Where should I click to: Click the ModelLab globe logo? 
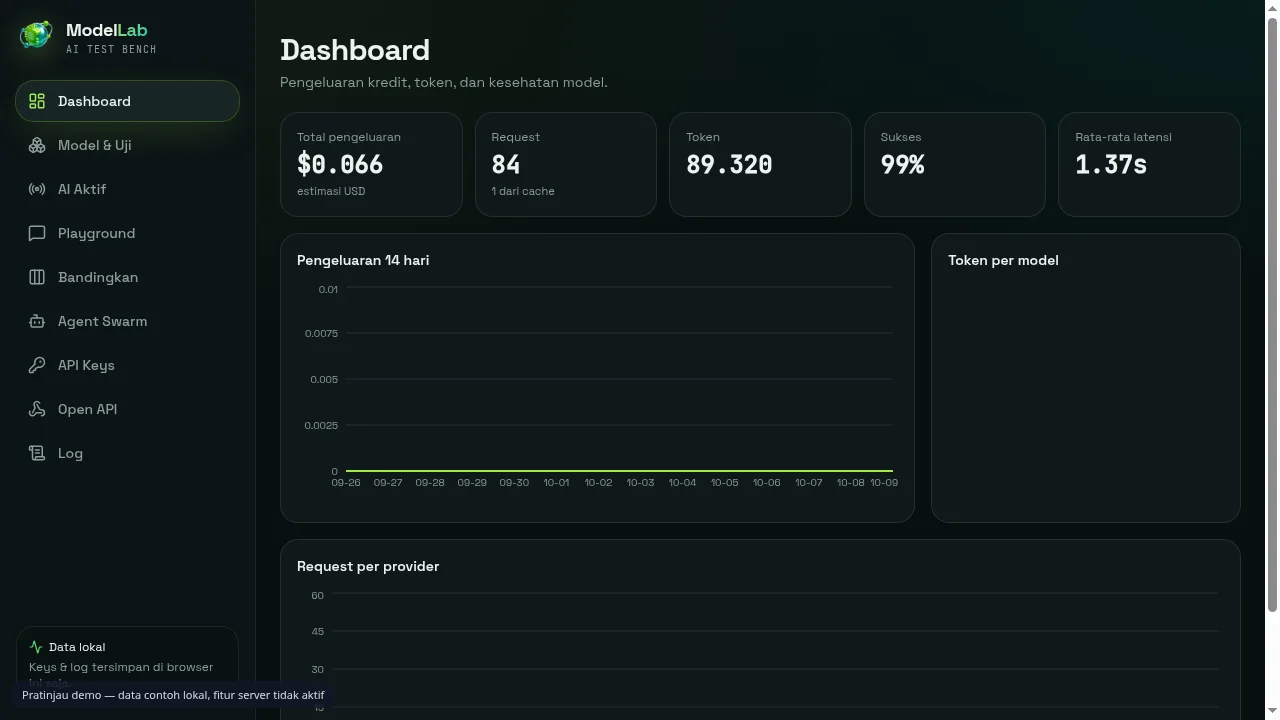(36, 35)
